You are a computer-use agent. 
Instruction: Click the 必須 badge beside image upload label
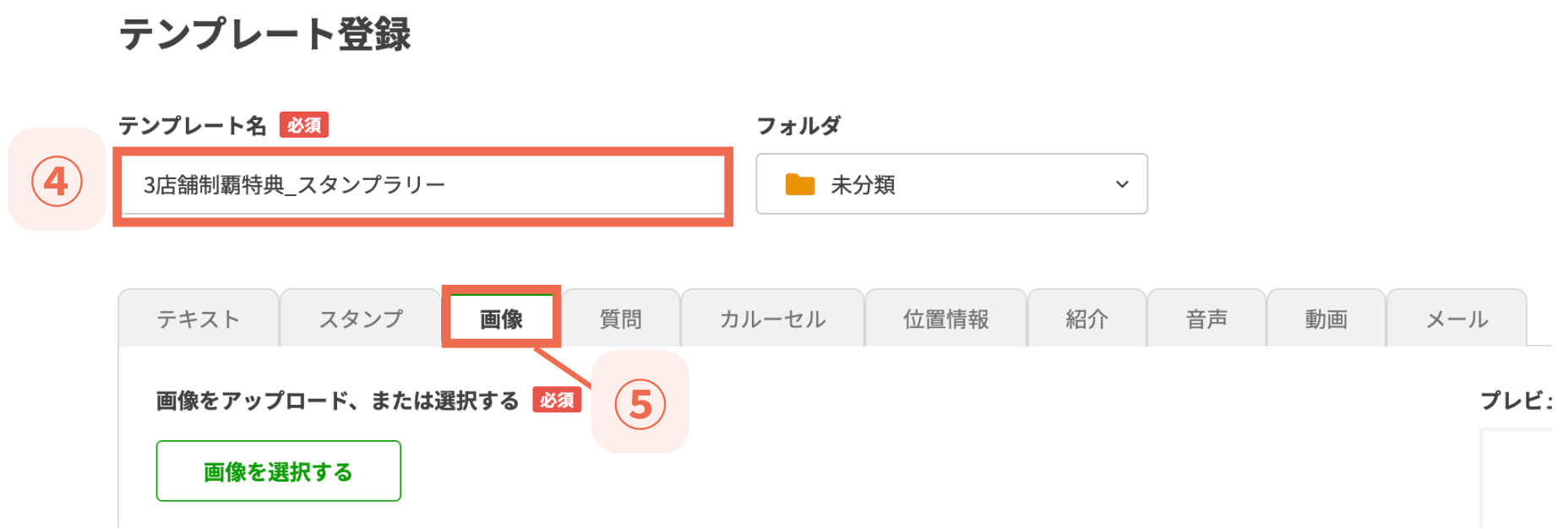[x=557, y=400]
